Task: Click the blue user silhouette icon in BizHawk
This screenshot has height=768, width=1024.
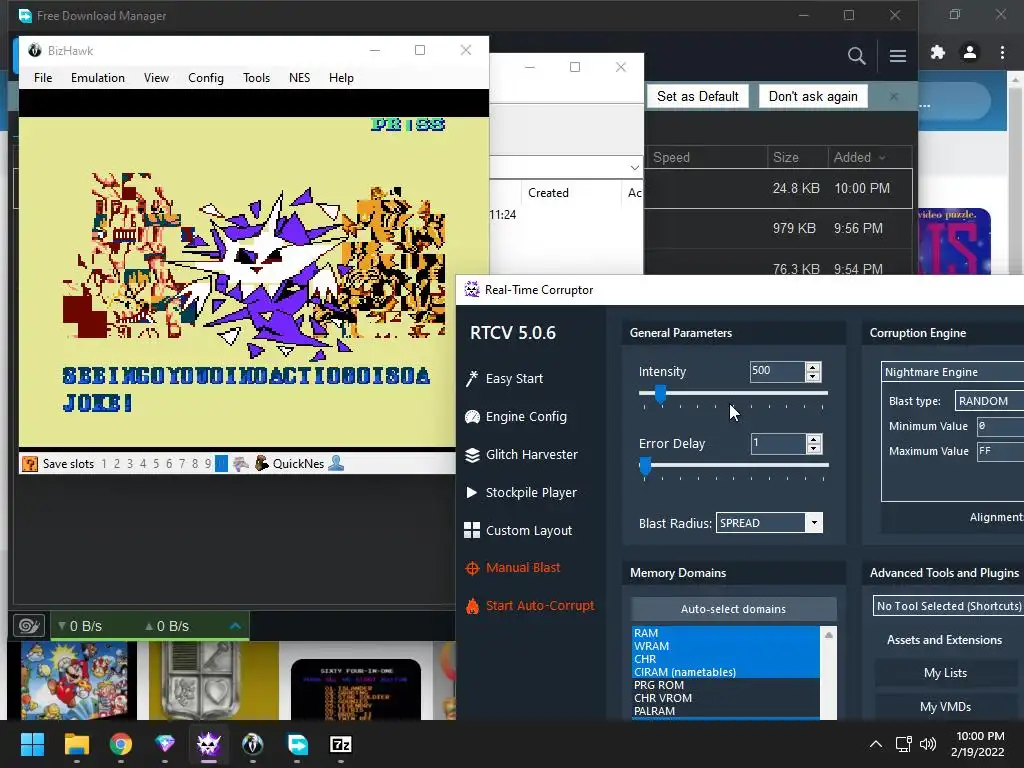Action: coord(336,464)
